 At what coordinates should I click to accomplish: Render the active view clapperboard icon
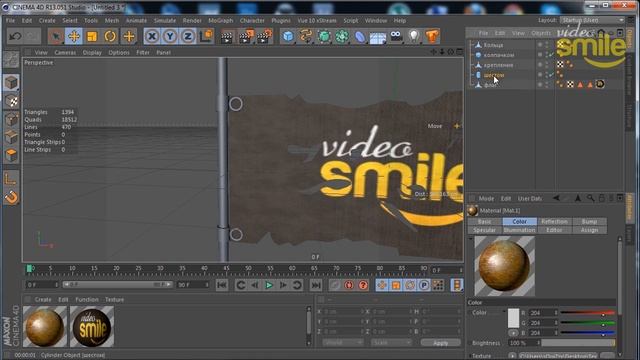(x=227, y=37)
